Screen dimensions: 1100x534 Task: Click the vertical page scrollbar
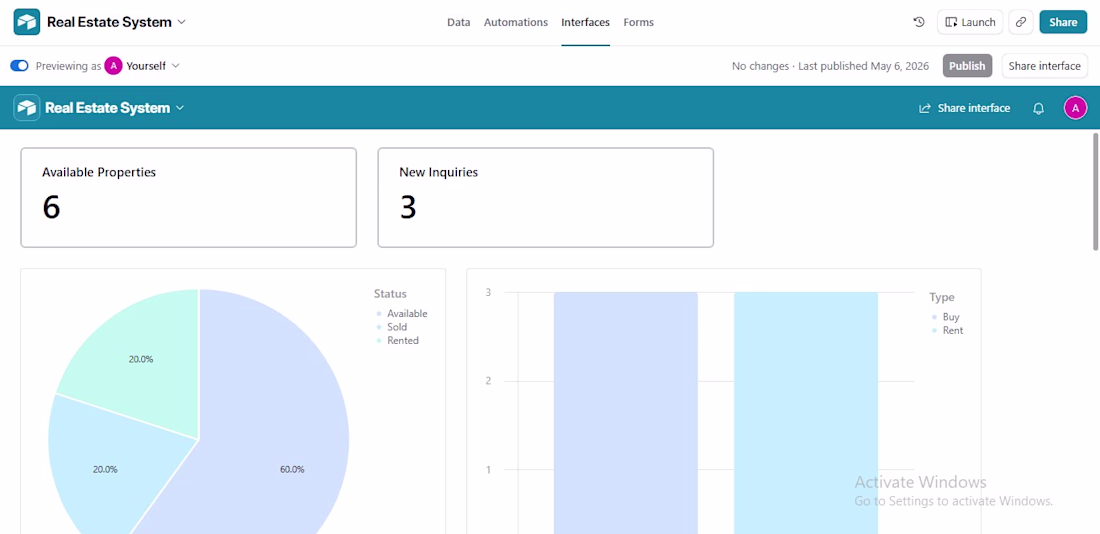[x=1096, y=192]
